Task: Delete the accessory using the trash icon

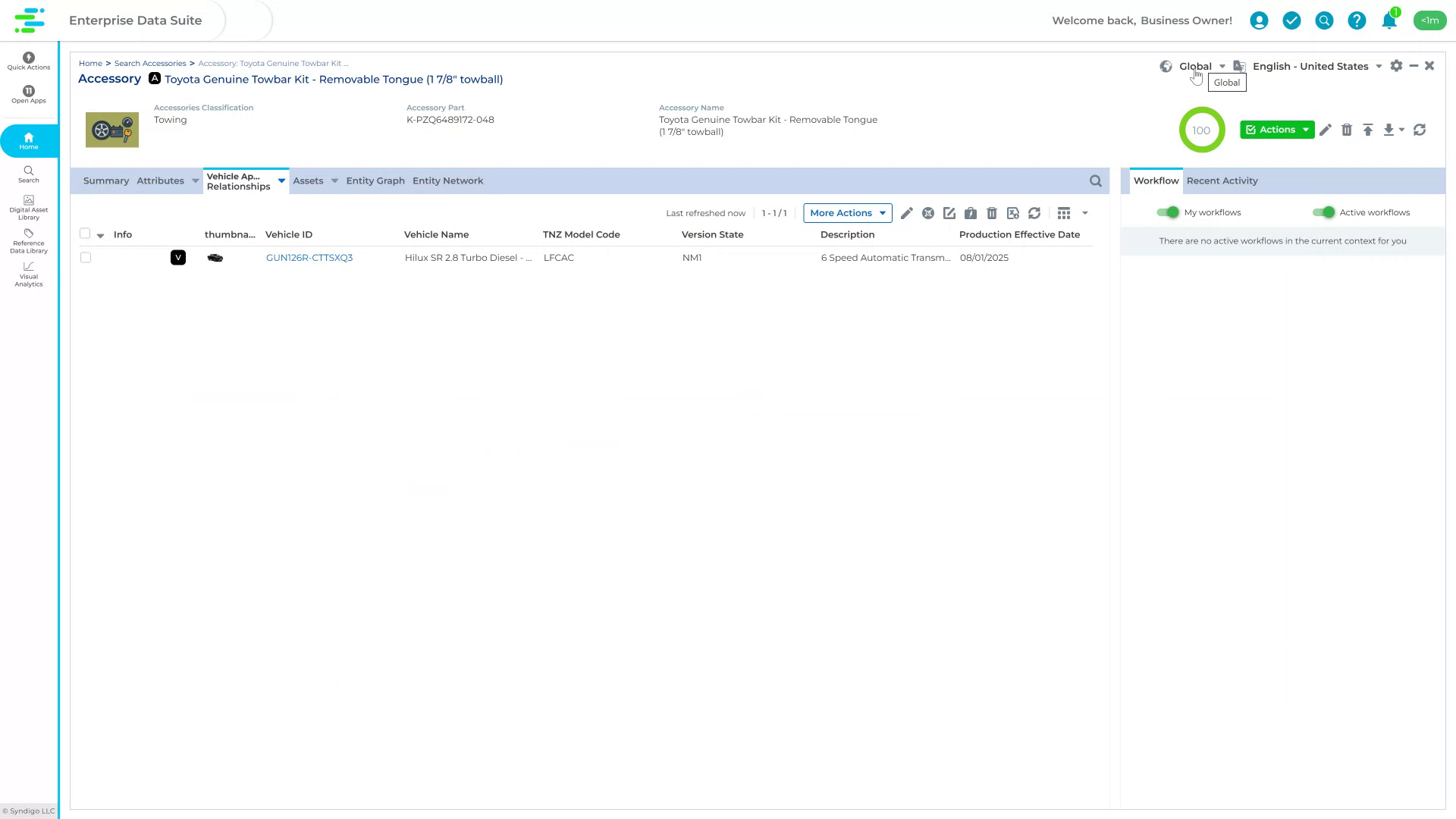Action: pos(1348,130)
